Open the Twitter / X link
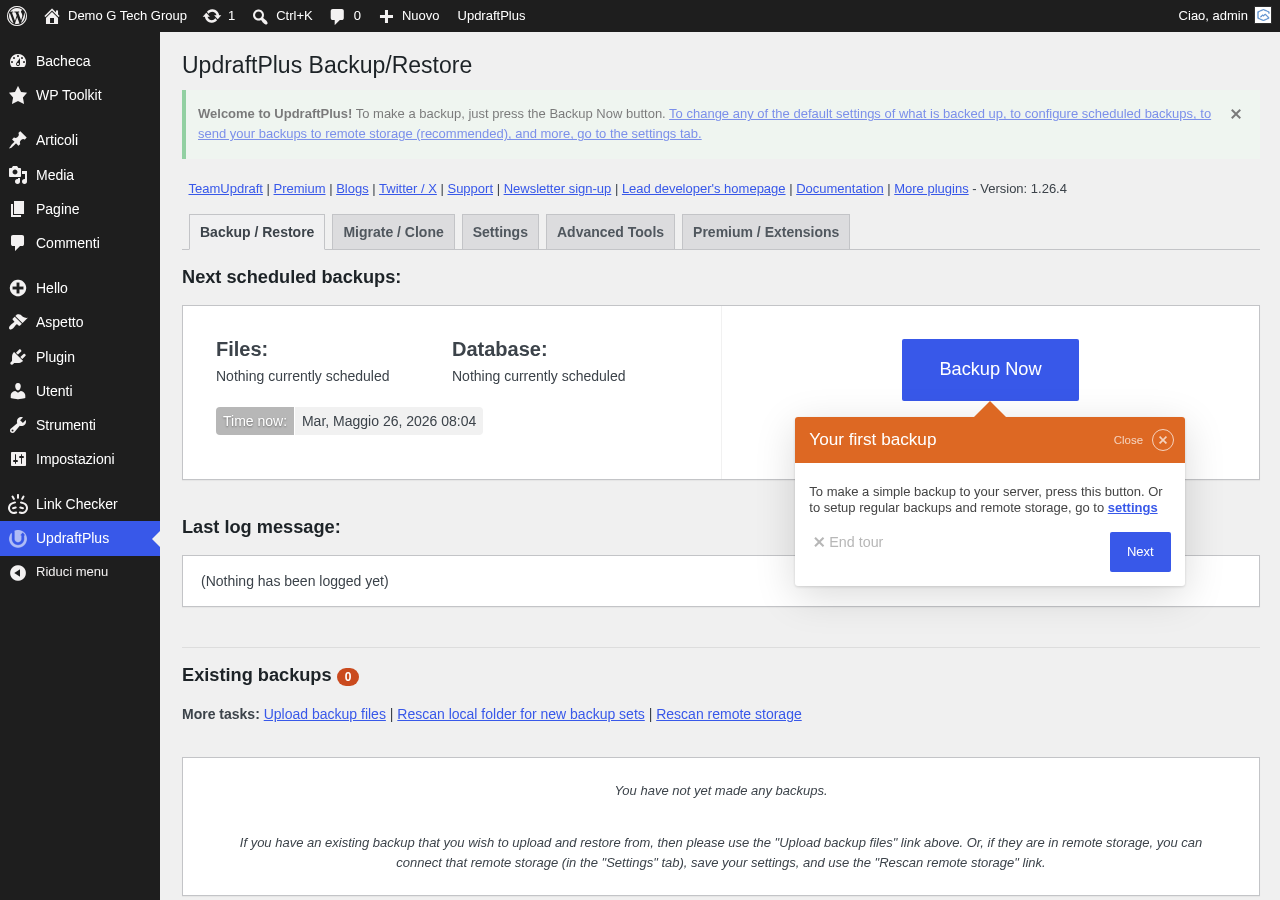1280x900 pixels. (x=408, y=188)
